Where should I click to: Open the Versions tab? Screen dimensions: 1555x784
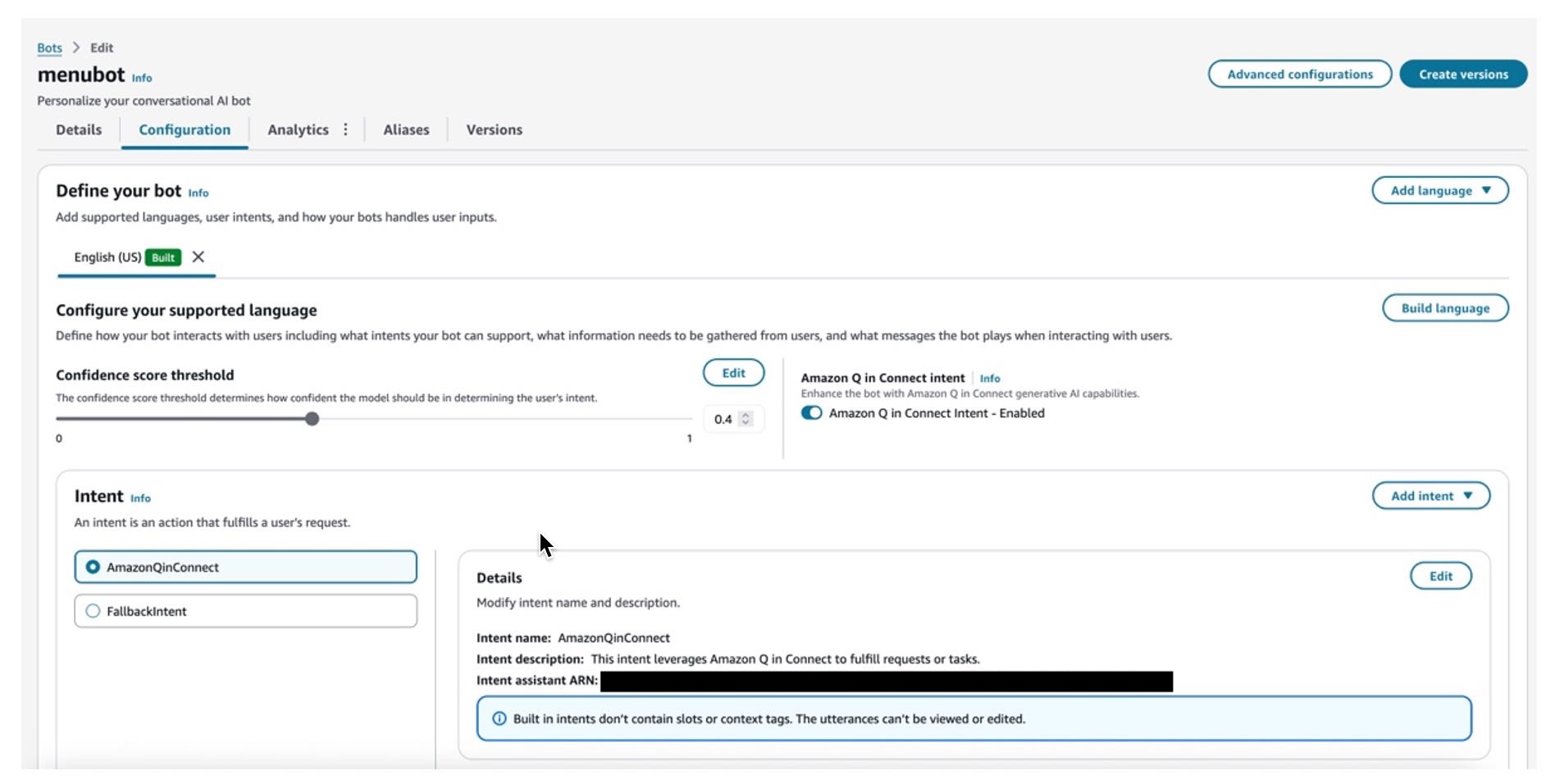click(x=494, y=130)
